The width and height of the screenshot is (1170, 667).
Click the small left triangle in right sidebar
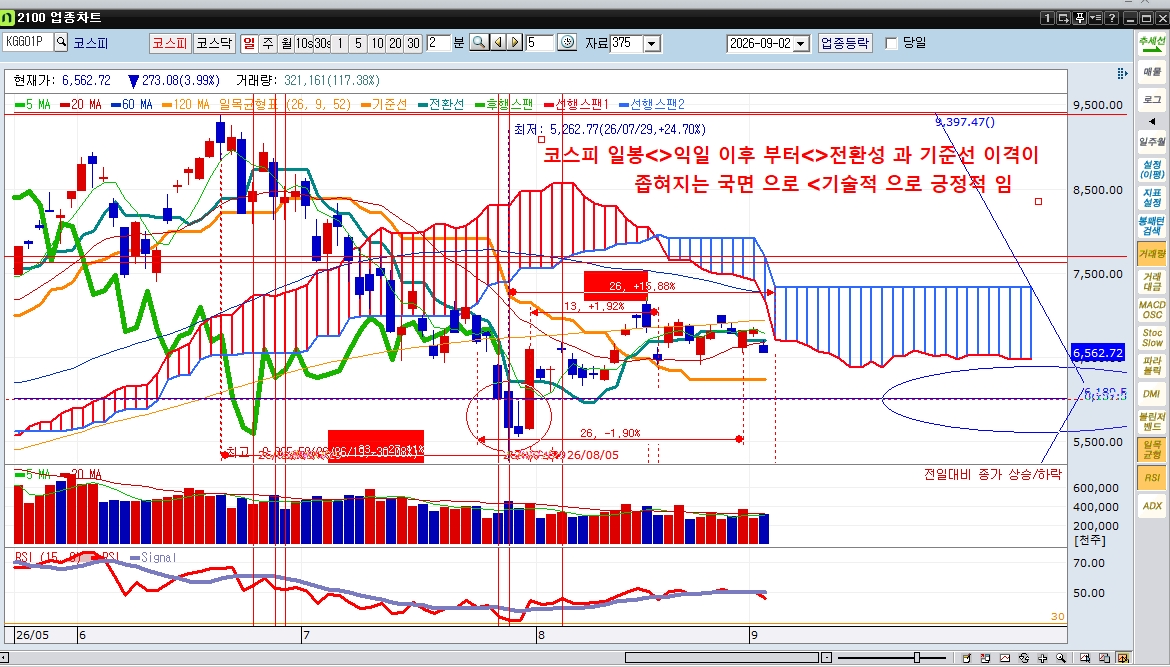pyautogui.click(x=1151, y=121)
